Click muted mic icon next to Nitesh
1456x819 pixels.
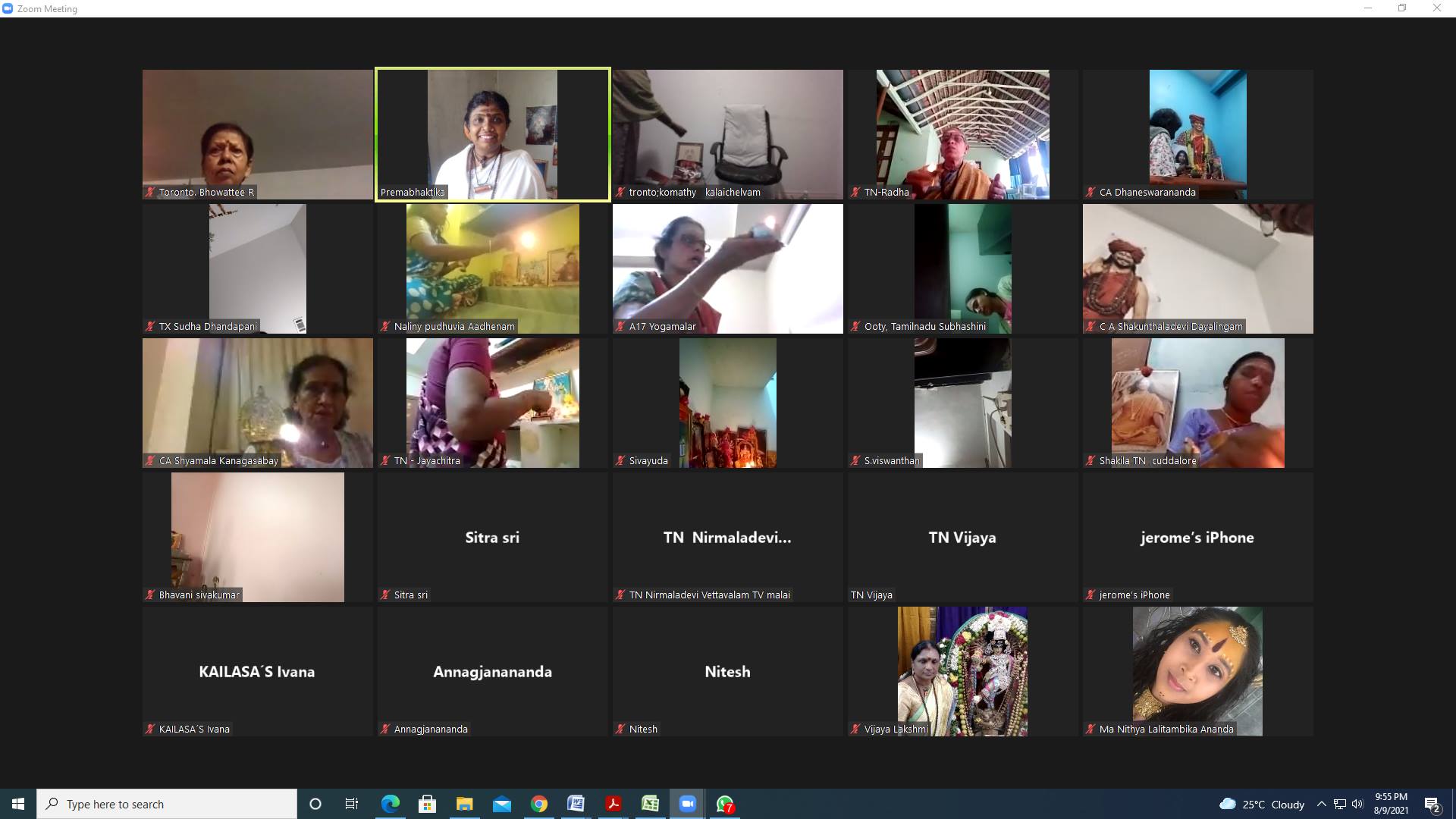[x=621, y=730]
